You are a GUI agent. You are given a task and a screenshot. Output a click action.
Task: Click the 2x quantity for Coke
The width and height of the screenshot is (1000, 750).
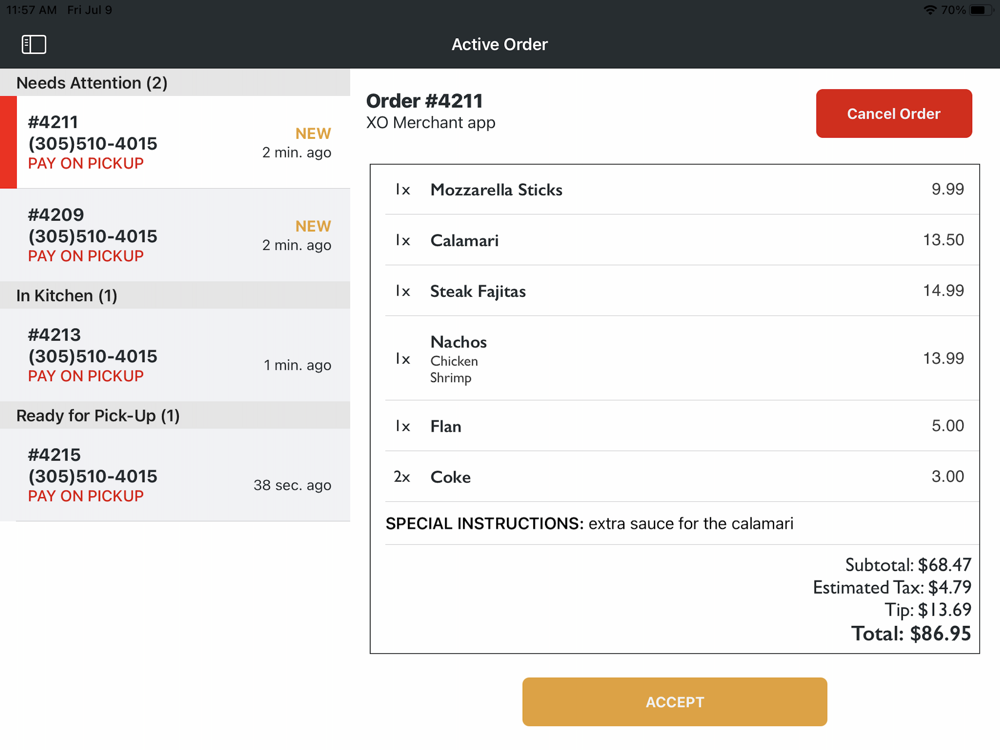click(402, 477)
